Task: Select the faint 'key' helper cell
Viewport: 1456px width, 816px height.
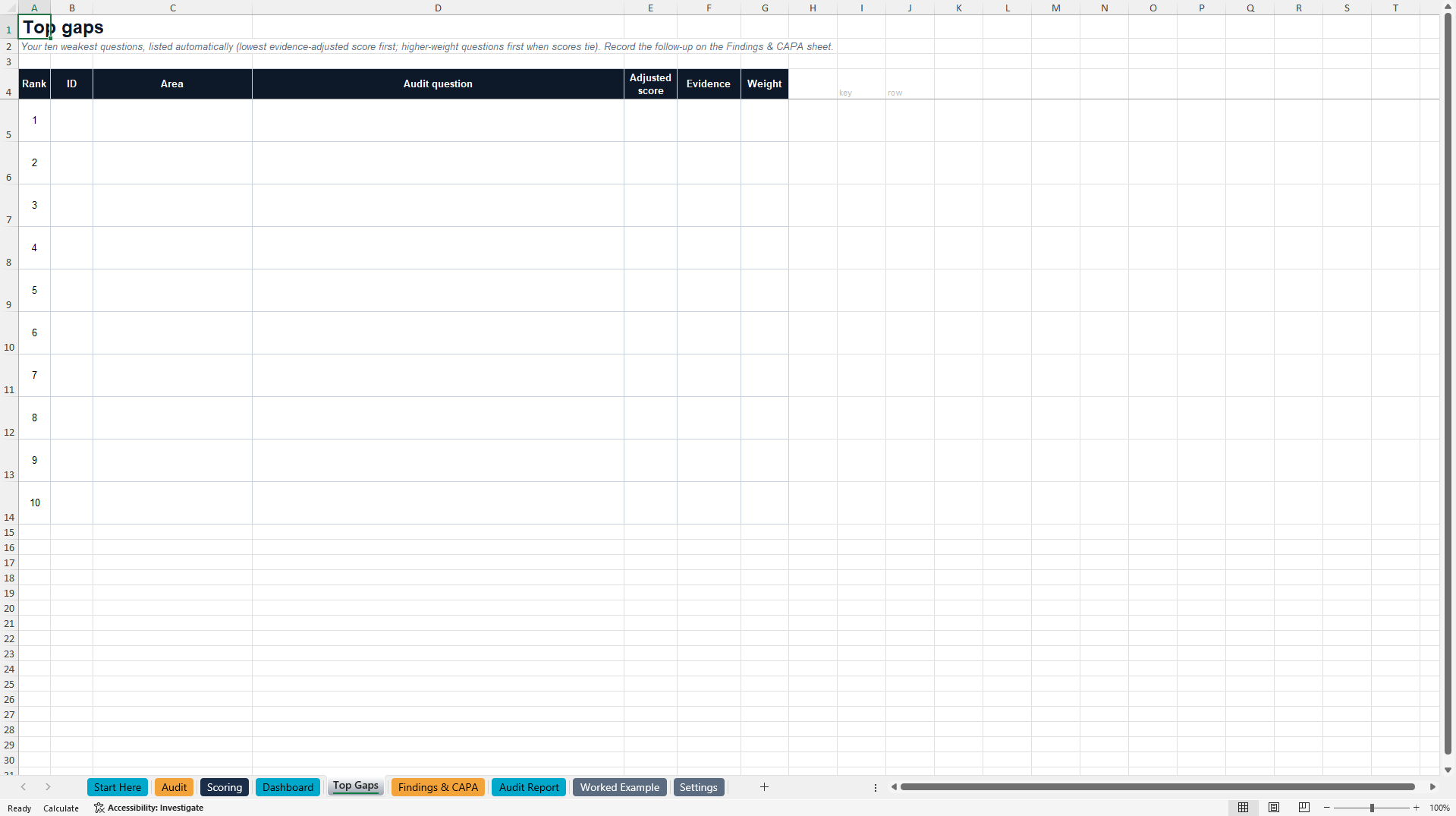Action: 861,84
